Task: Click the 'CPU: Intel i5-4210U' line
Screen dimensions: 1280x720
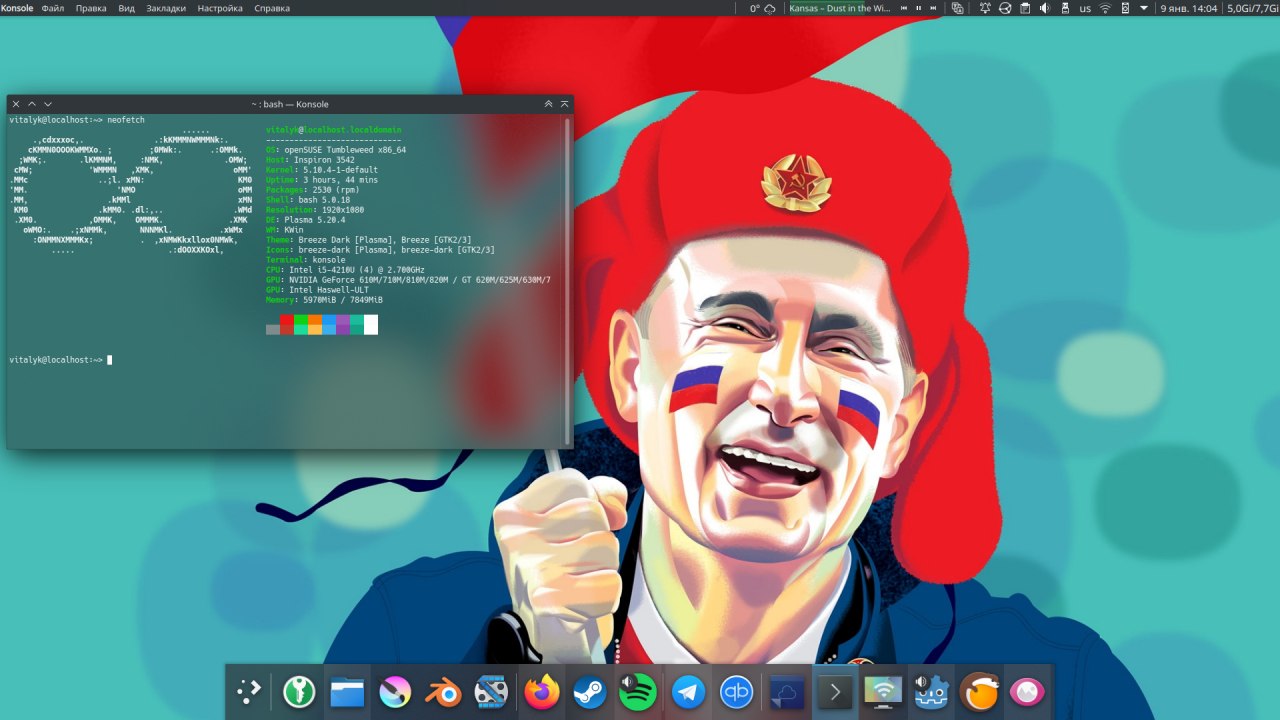Action: click(x=345, y=269)
